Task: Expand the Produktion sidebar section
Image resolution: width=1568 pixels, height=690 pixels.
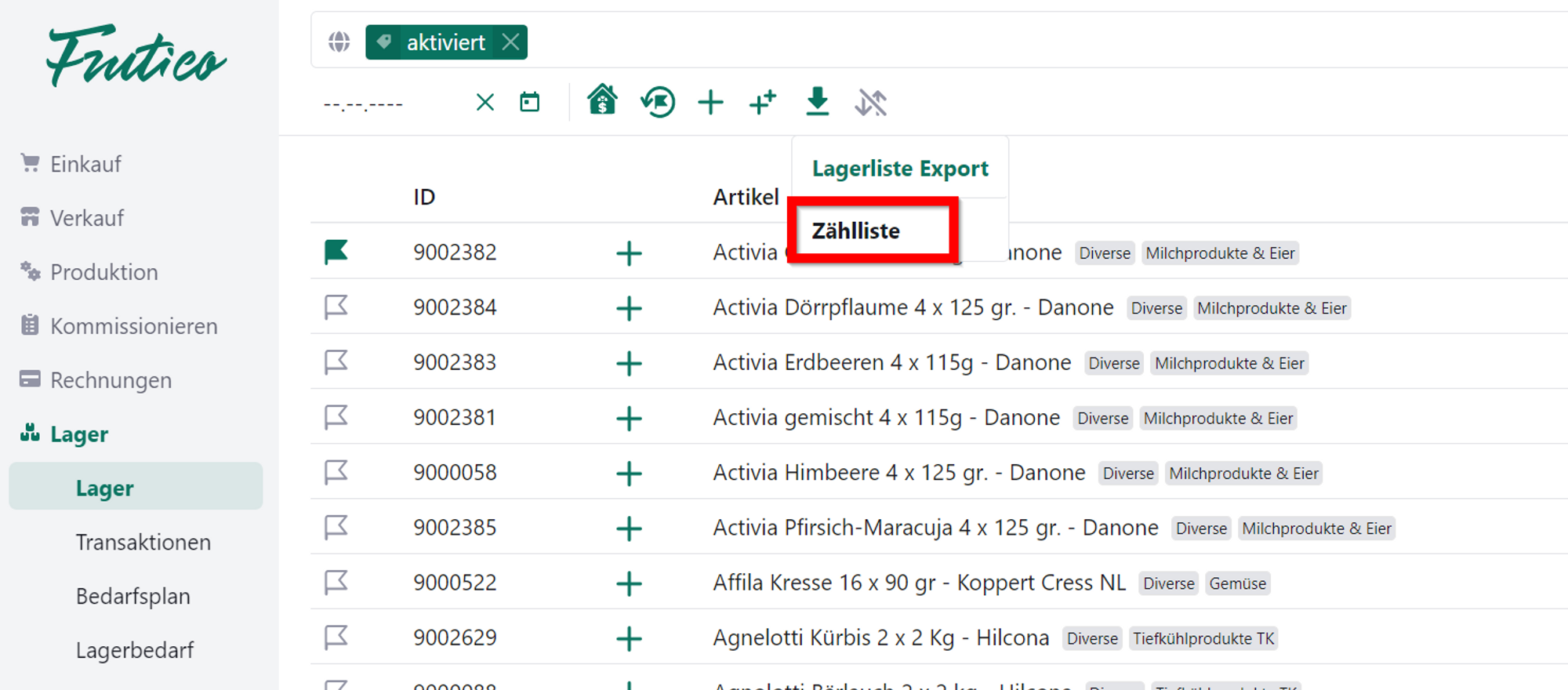Action: coord(103,272)
